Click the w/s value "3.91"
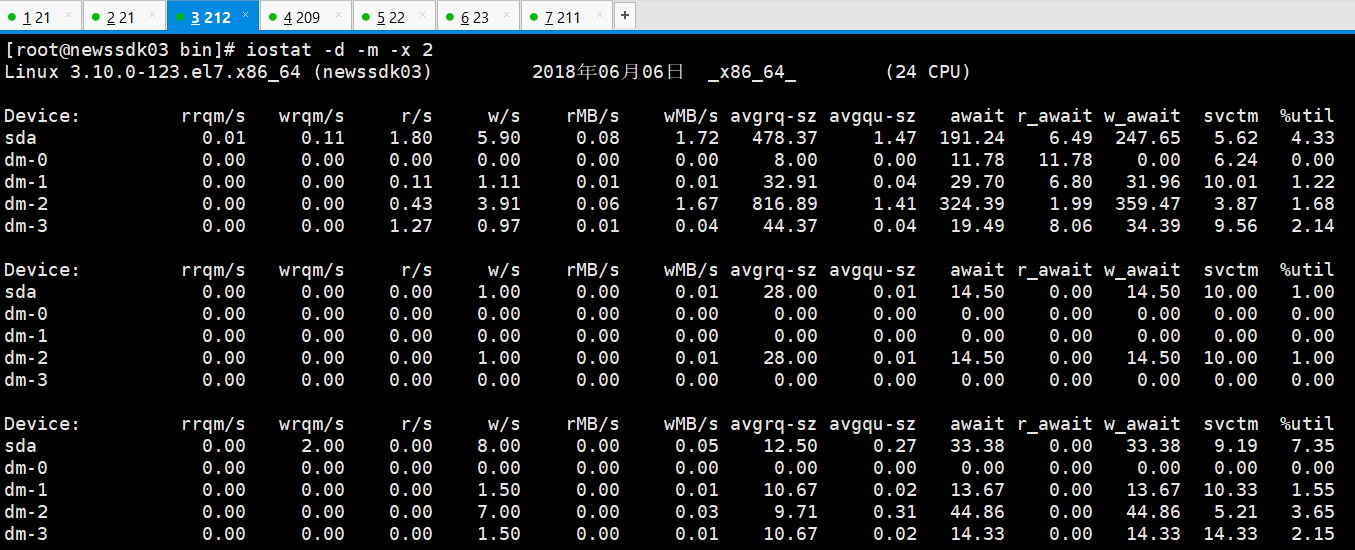 point(499,204)
